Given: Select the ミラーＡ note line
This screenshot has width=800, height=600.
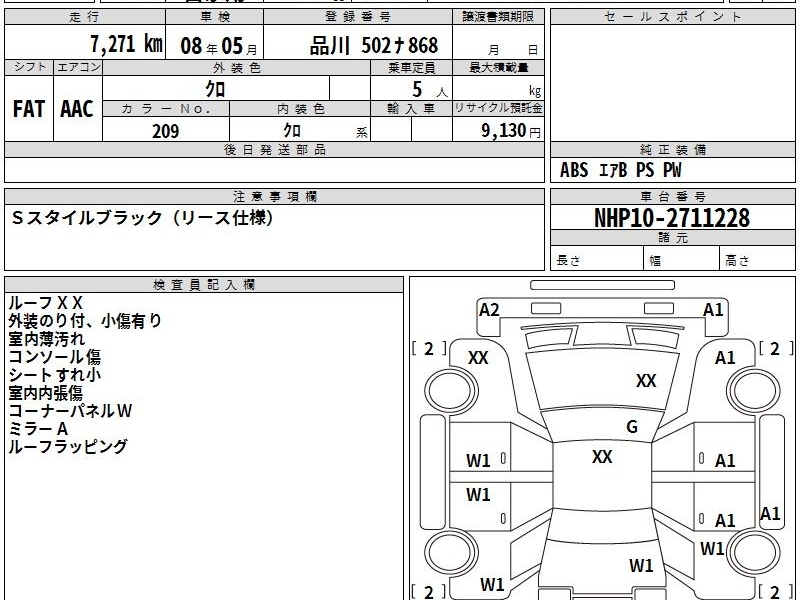Looking at the screenshot, I should (38, 429).
